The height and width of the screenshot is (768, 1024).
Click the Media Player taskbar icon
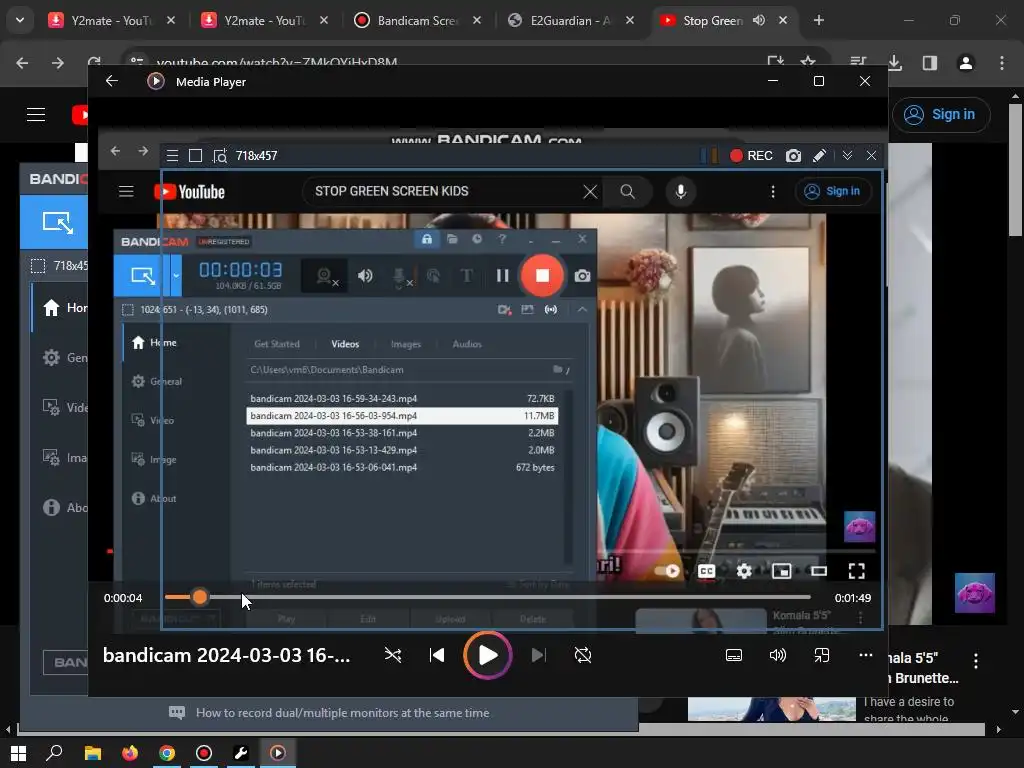point(278,753)
